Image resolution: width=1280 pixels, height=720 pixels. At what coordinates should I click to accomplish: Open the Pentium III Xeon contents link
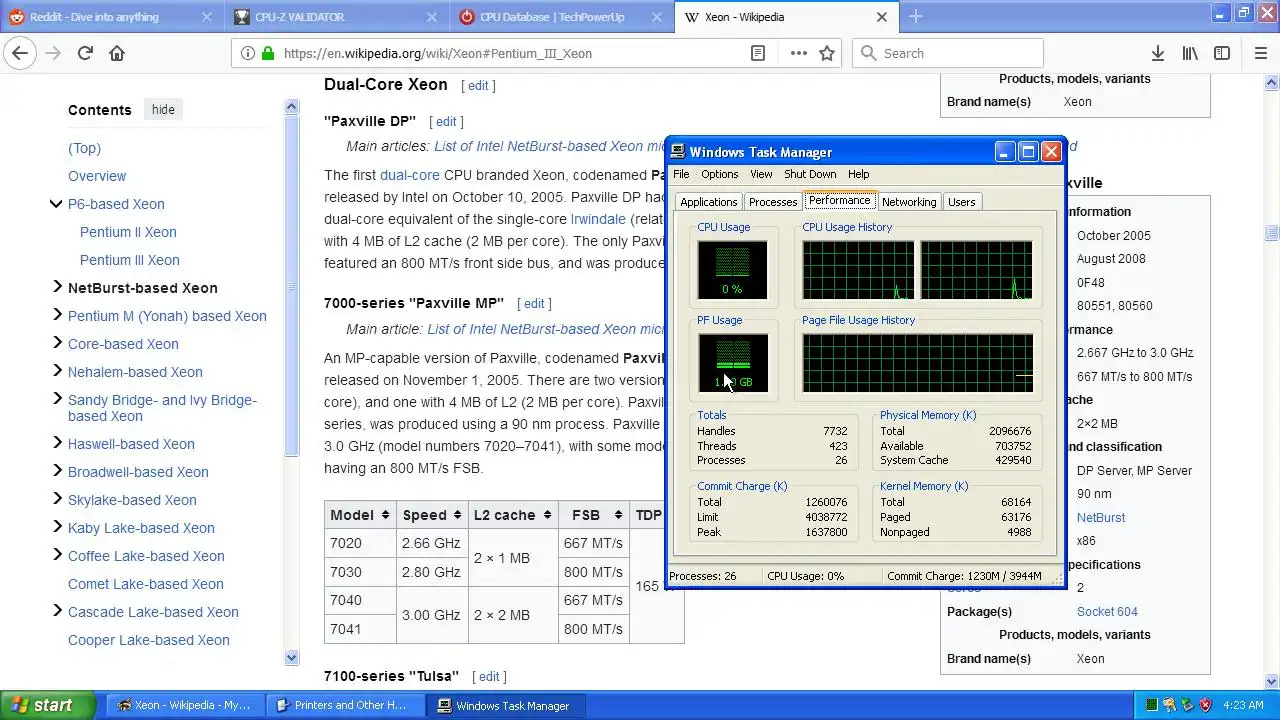coord(130,260)
